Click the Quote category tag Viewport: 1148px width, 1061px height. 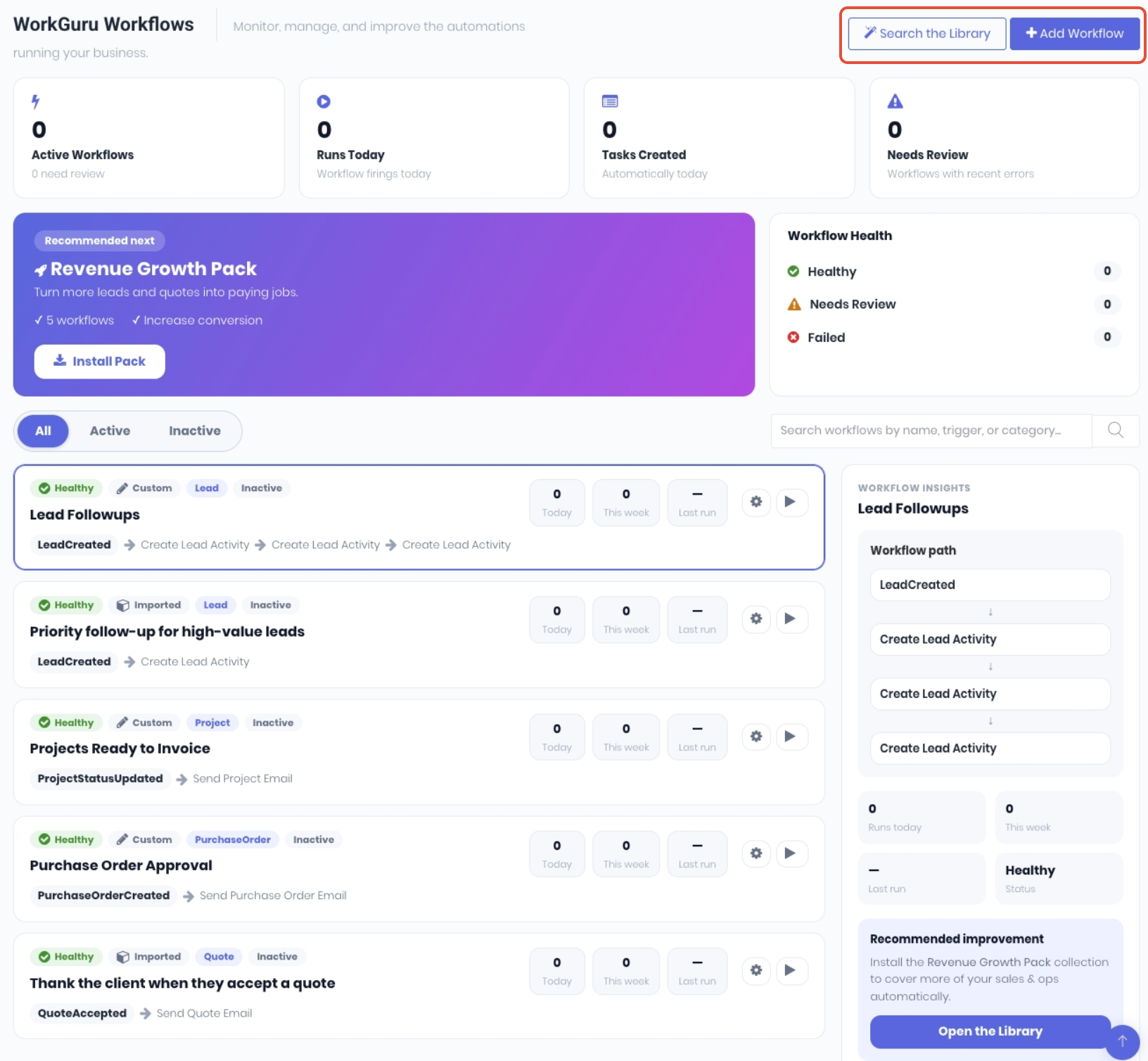pos(219,957)
